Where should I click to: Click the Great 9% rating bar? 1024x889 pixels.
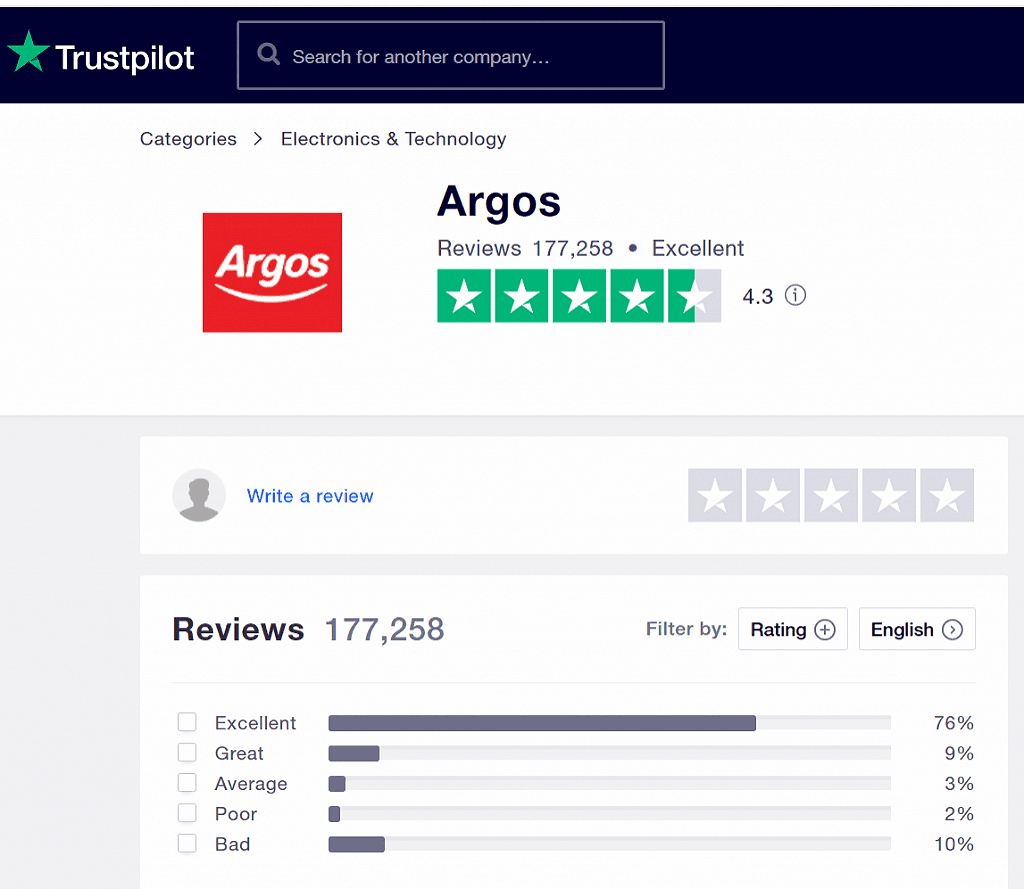pyautogui.click(x=609, y=753)
